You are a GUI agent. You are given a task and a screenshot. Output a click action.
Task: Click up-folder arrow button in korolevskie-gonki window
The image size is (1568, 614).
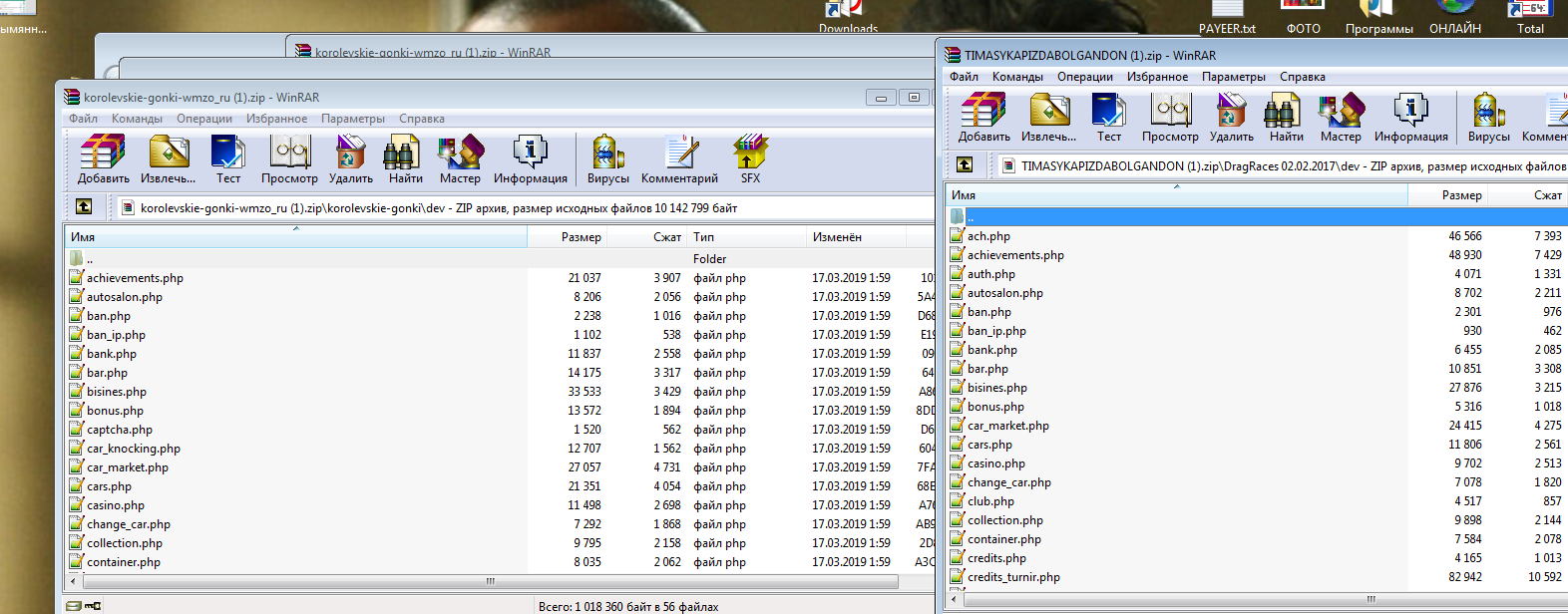[84, 206]
